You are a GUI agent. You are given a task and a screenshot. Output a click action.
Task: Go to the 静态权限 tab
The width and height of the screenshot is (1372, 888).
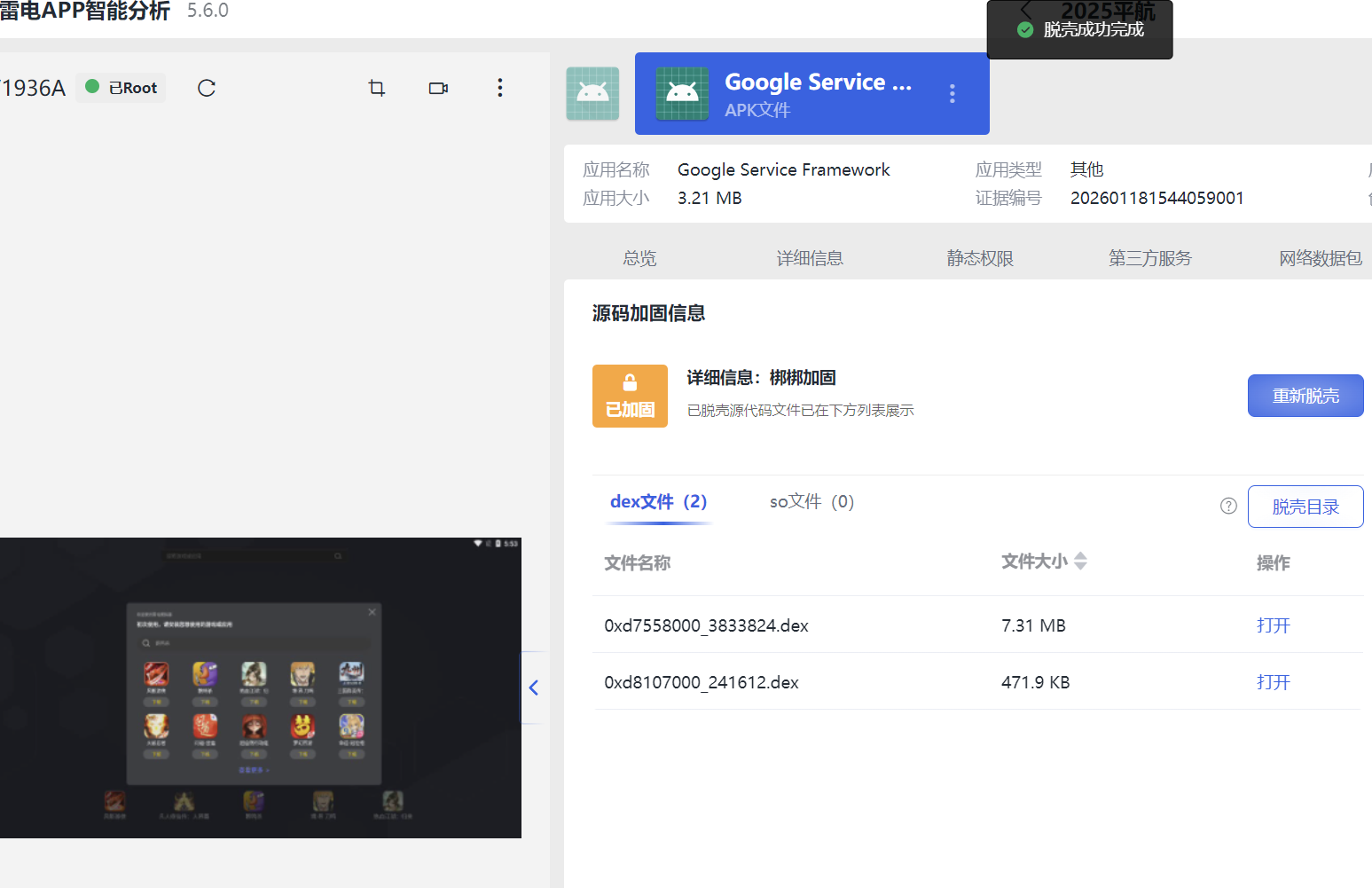980,258
